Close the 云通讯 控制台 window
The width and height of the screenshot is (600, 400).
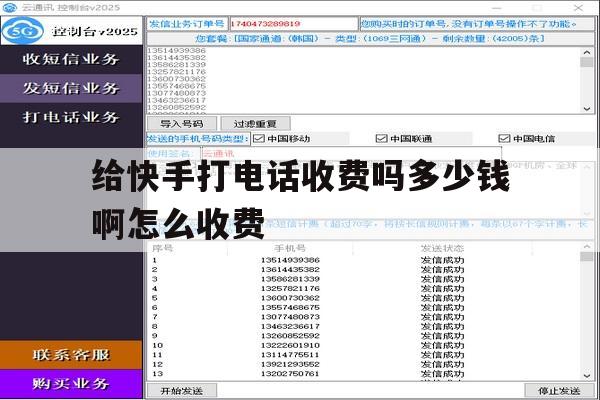coord(578,7)
